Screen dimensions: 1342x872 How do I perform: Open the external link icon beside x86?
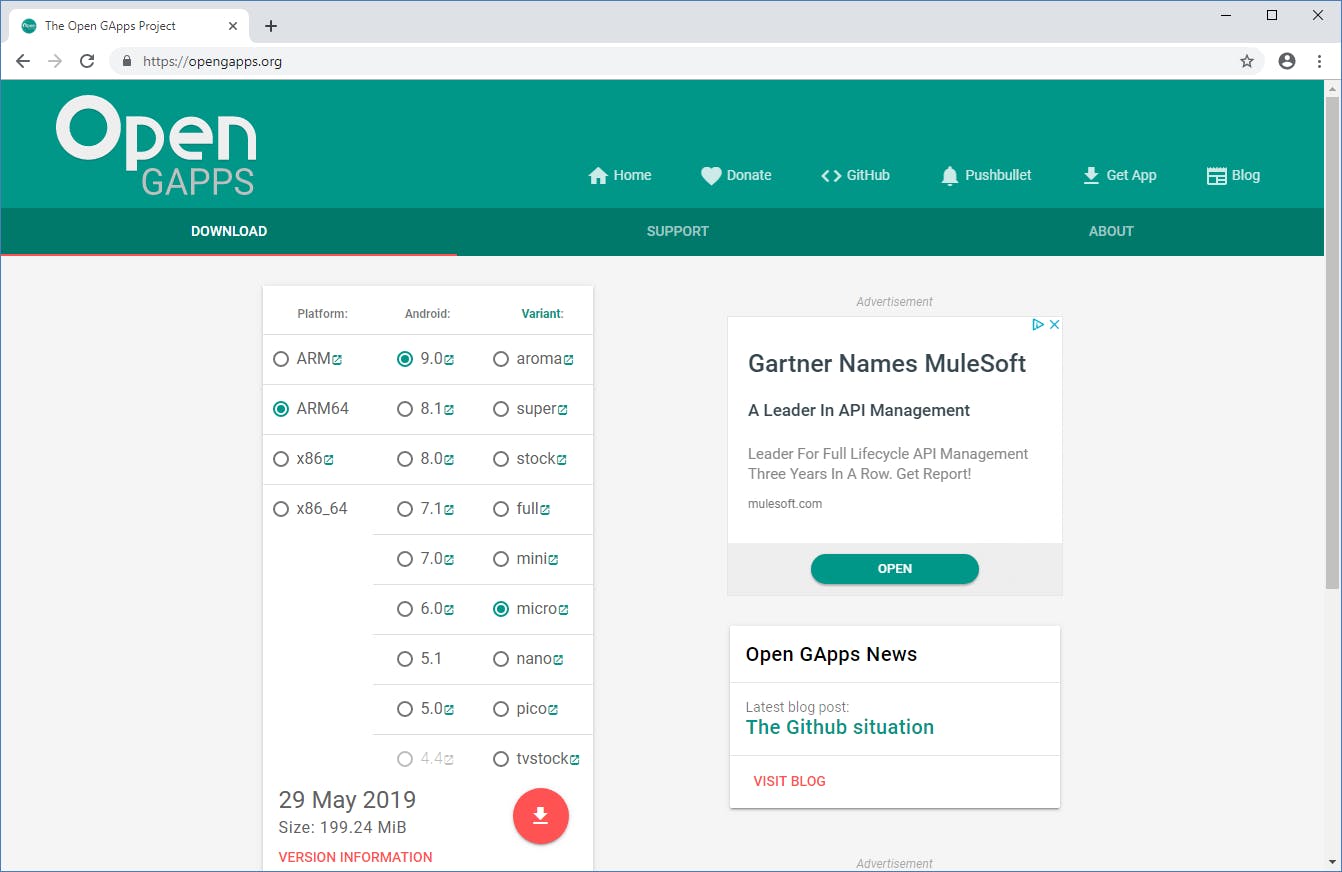pos(328,460)
